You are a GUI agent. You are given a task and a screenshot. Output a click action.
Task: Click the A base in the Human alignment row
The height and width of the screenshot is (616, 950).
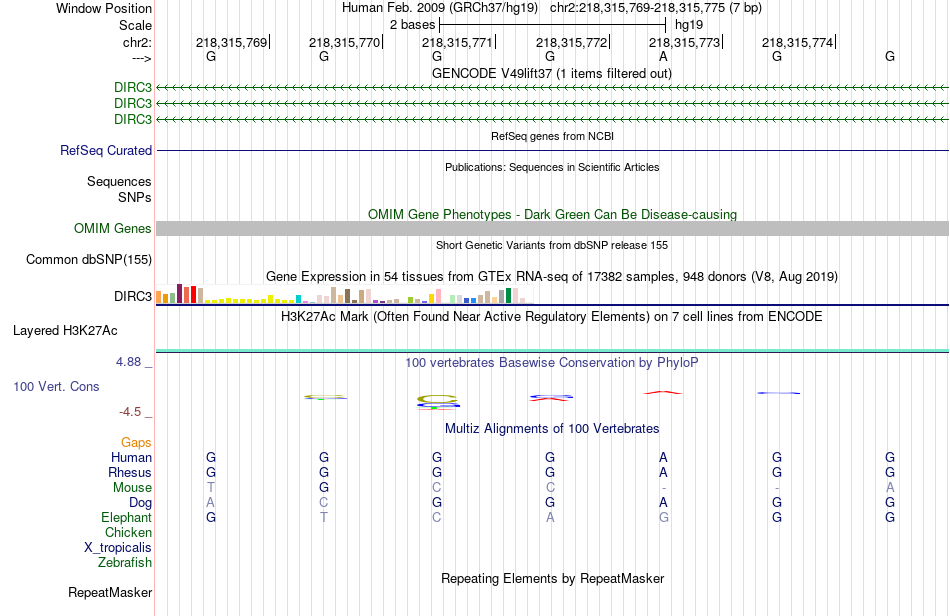[x=663, y=457]
